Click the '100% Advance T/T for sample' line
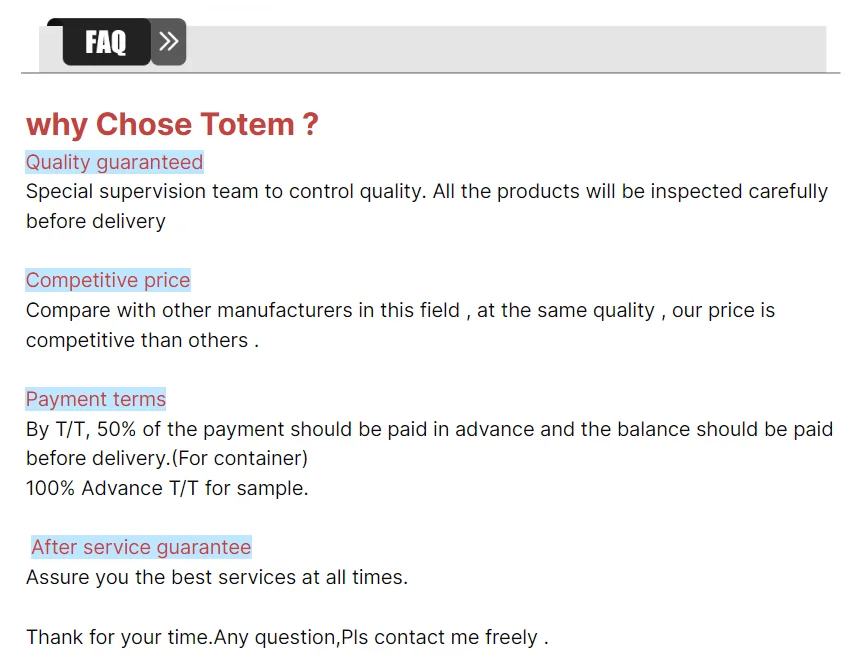The width and height of the screenshot is (864, 672). (x=167, y=488)
